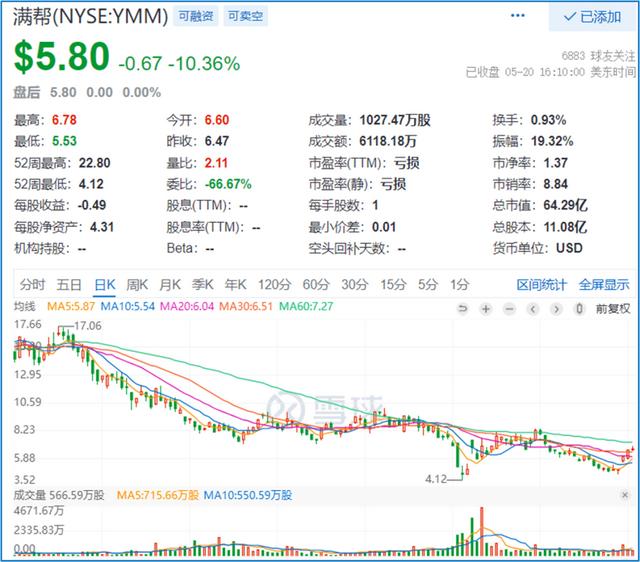Click the 振幅 value 19.32%
This screenshot has height=562, width=640.
pos(552,141)
